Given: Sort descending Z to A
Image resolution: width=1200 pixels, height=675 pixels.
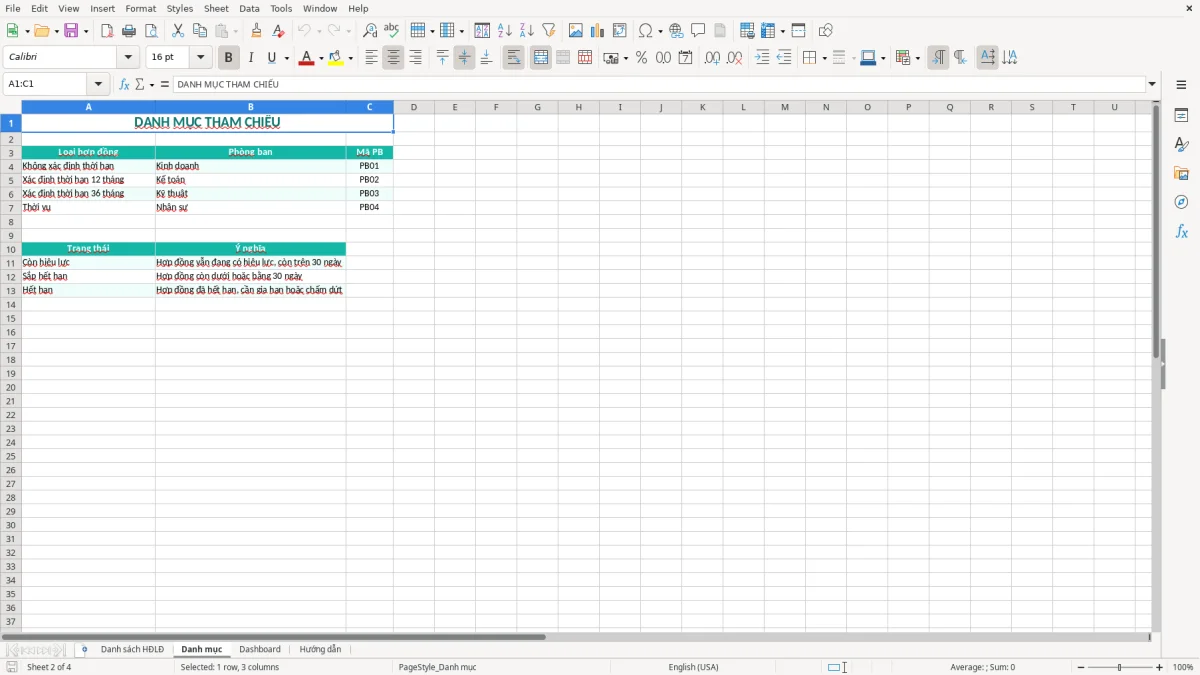Looking at the screenshot, I should point(526,31).
